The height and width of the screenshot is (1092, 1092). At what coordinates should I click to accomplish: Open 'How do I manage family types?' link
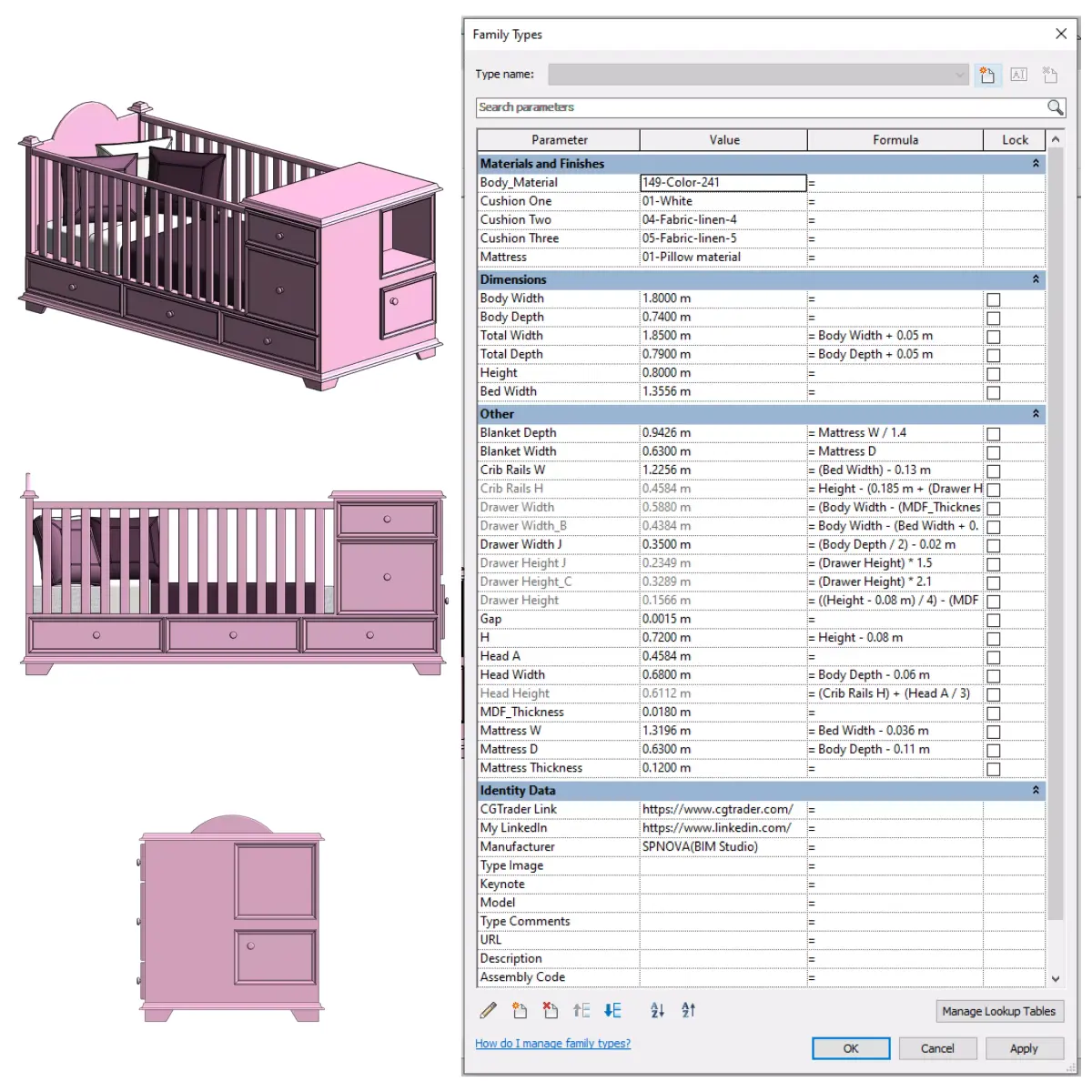click(x=552, y=1044)
